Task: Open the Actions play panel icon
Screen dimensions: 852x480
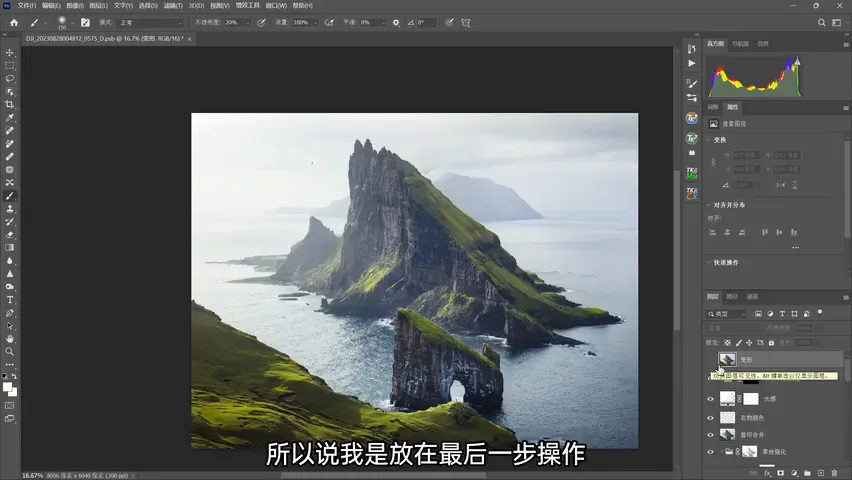Action: (692, 63)
